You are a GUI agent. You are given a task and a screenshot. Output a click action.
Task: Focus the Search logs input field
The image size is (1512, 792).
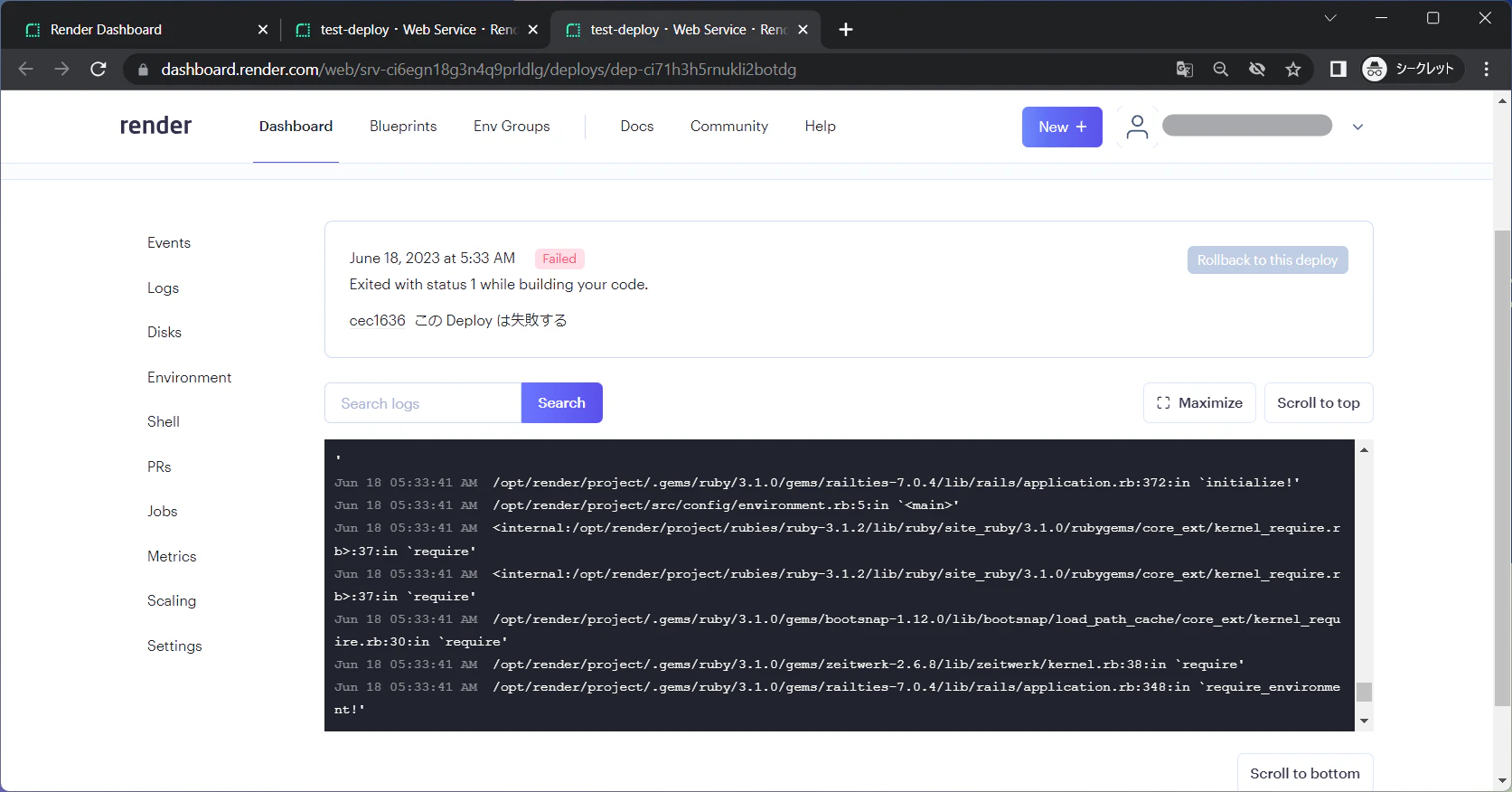(x=423, y=403)
